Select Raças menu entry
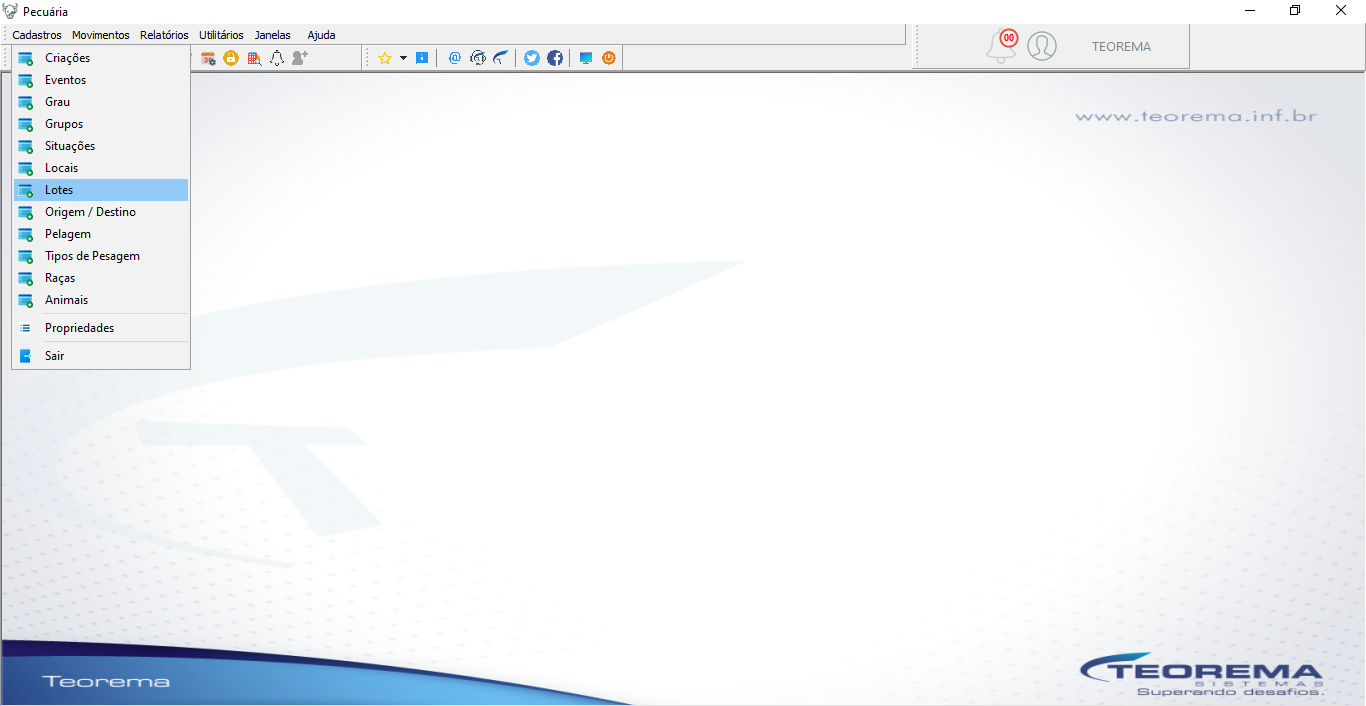 101,278
